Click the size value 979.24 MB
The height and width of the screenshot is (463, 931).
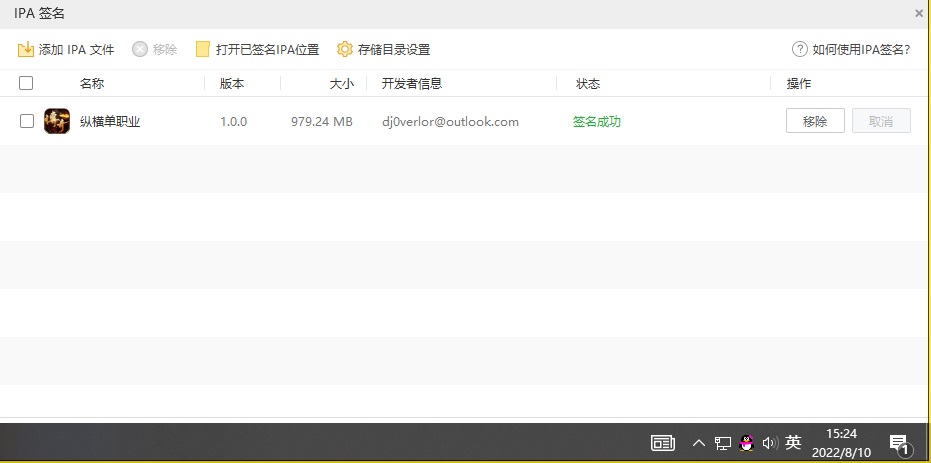point(322,122)
